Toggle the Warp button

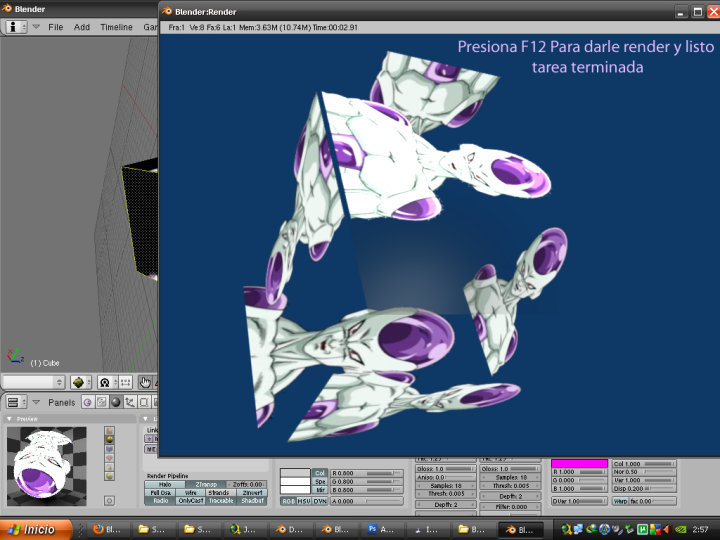620,501
